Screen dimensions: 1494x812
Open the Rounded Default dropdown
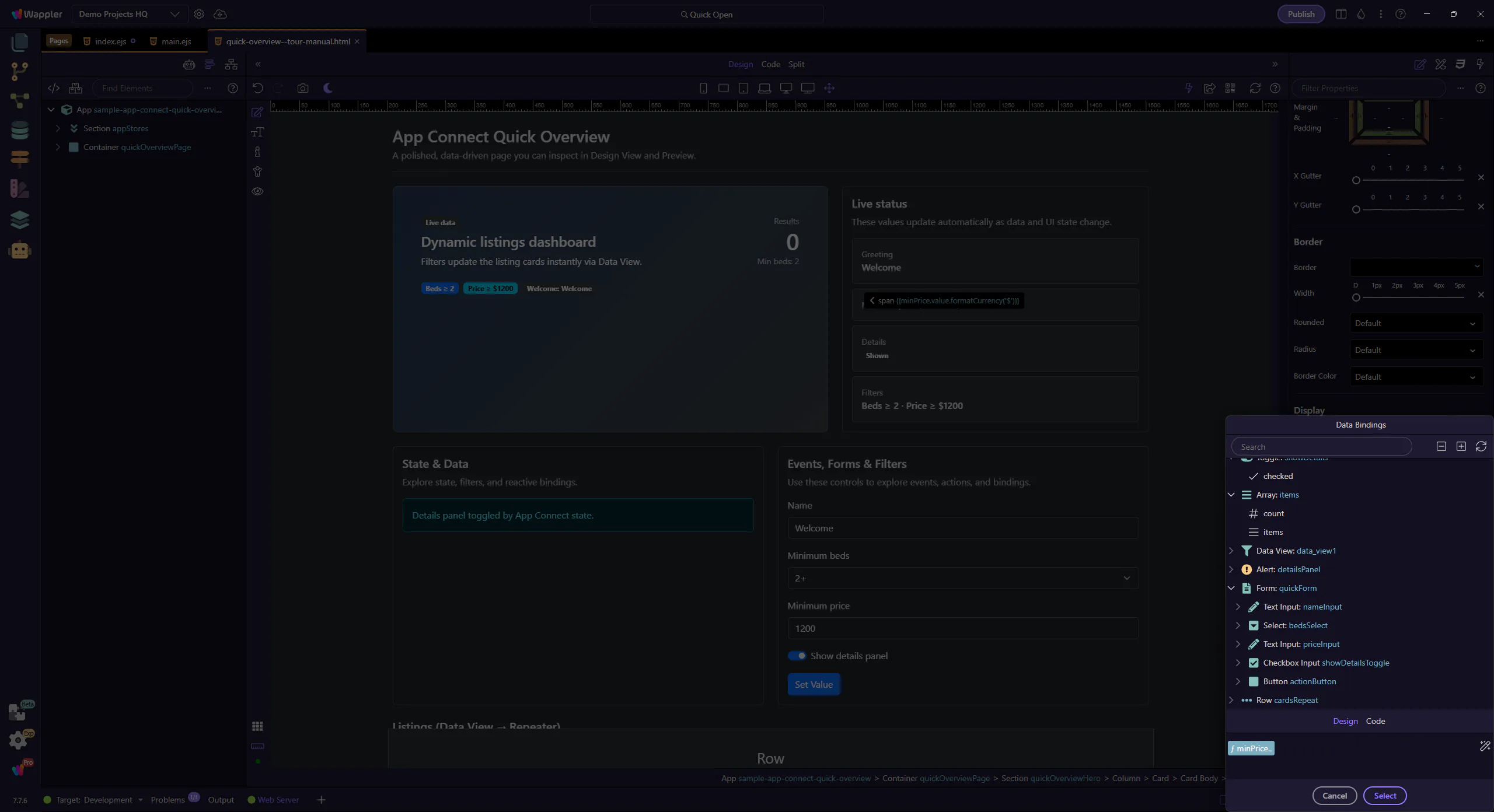1416,323
